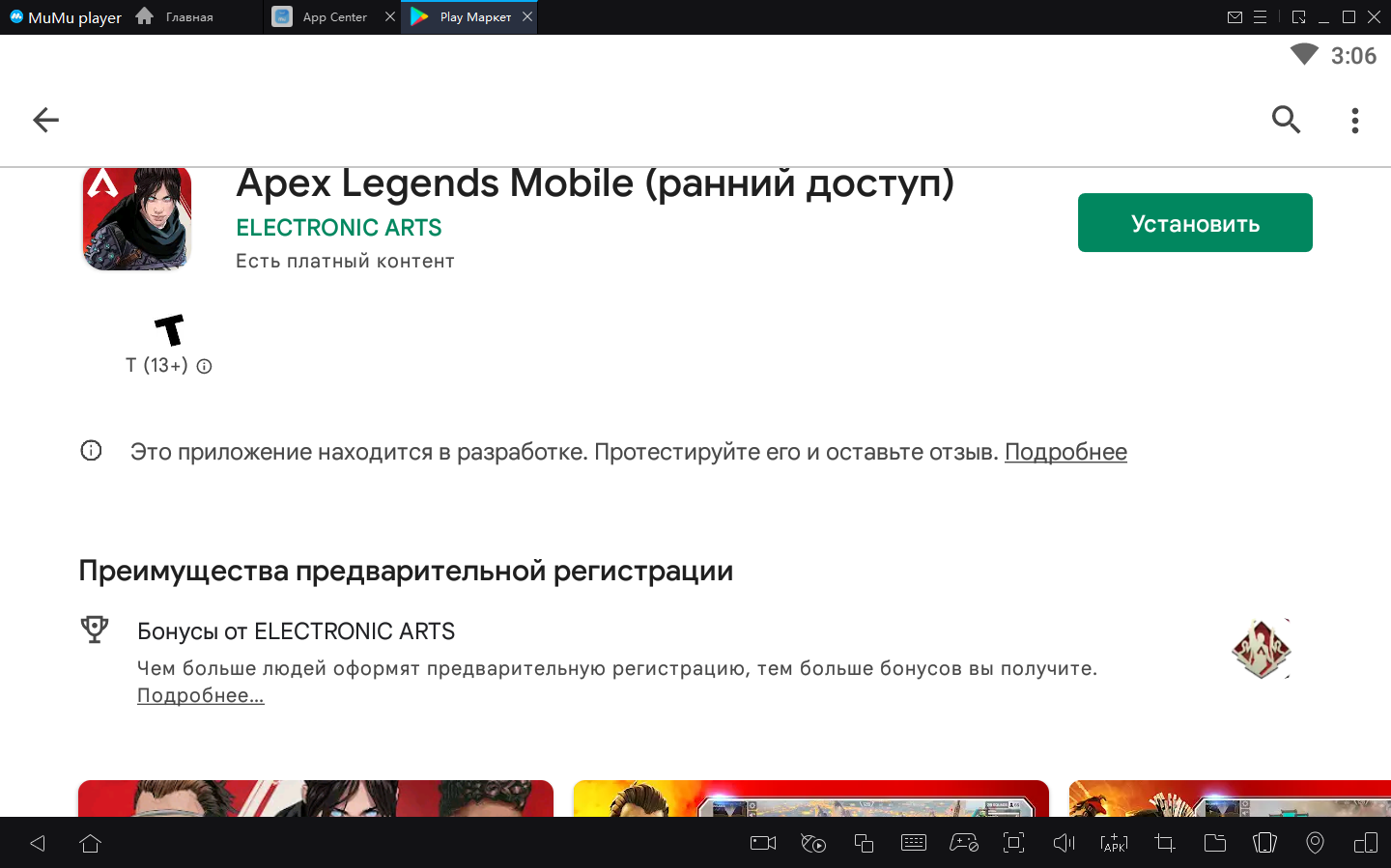This screenshot has height=868, width=1391.
Task: Open the Подробнее link about app development
Action: (1065, 452)
